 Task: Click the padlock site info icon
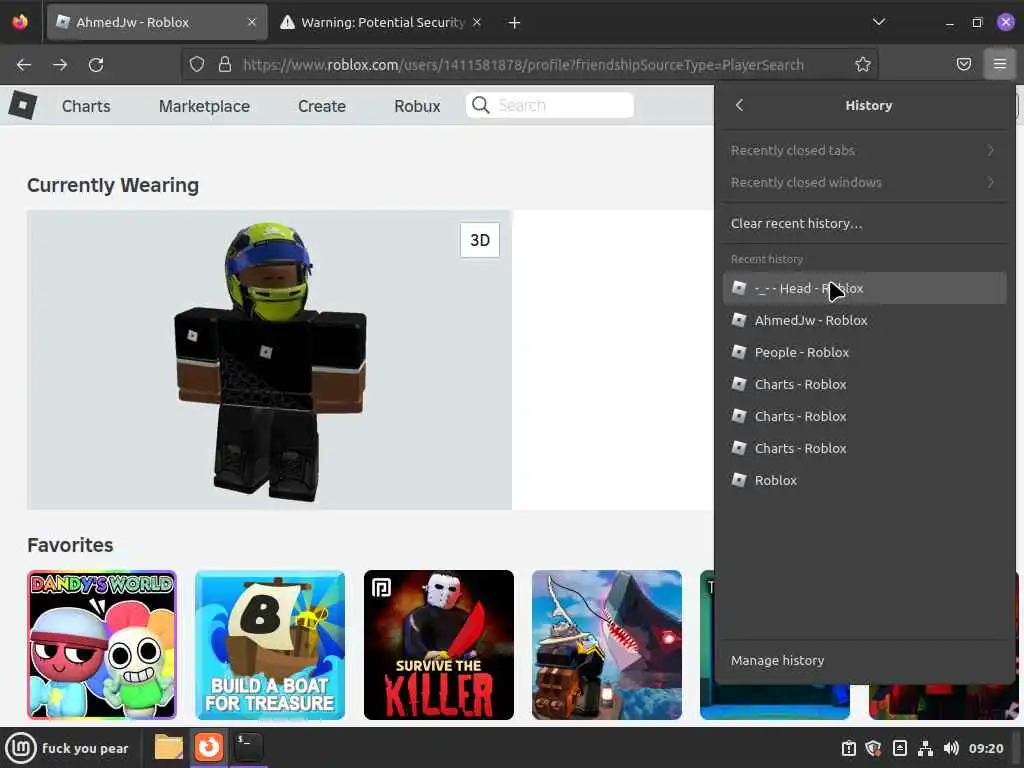pos(225,64)
